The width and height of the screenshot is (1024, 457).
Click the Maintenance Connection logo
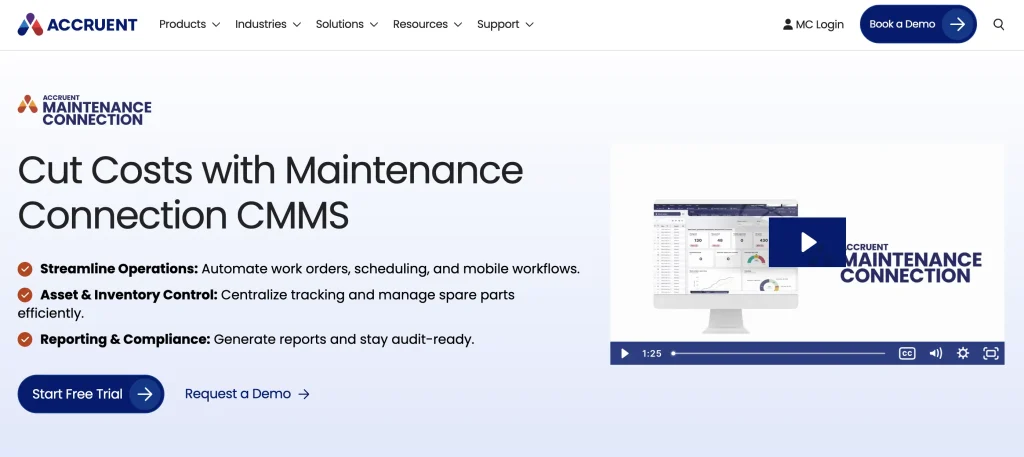tap(84, 110)
